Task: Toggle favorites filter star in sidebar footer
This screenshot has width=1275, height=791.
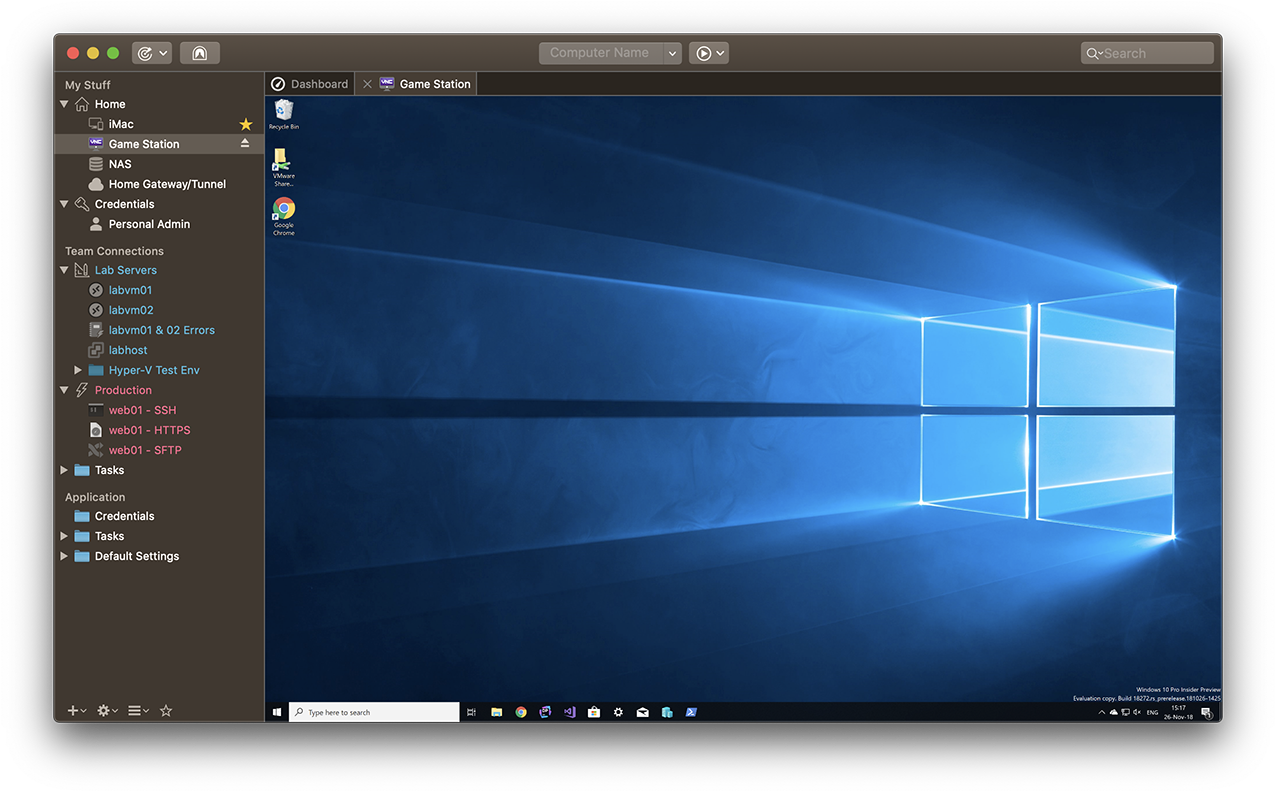Action: pyautogui.click(x=166, y=711)
